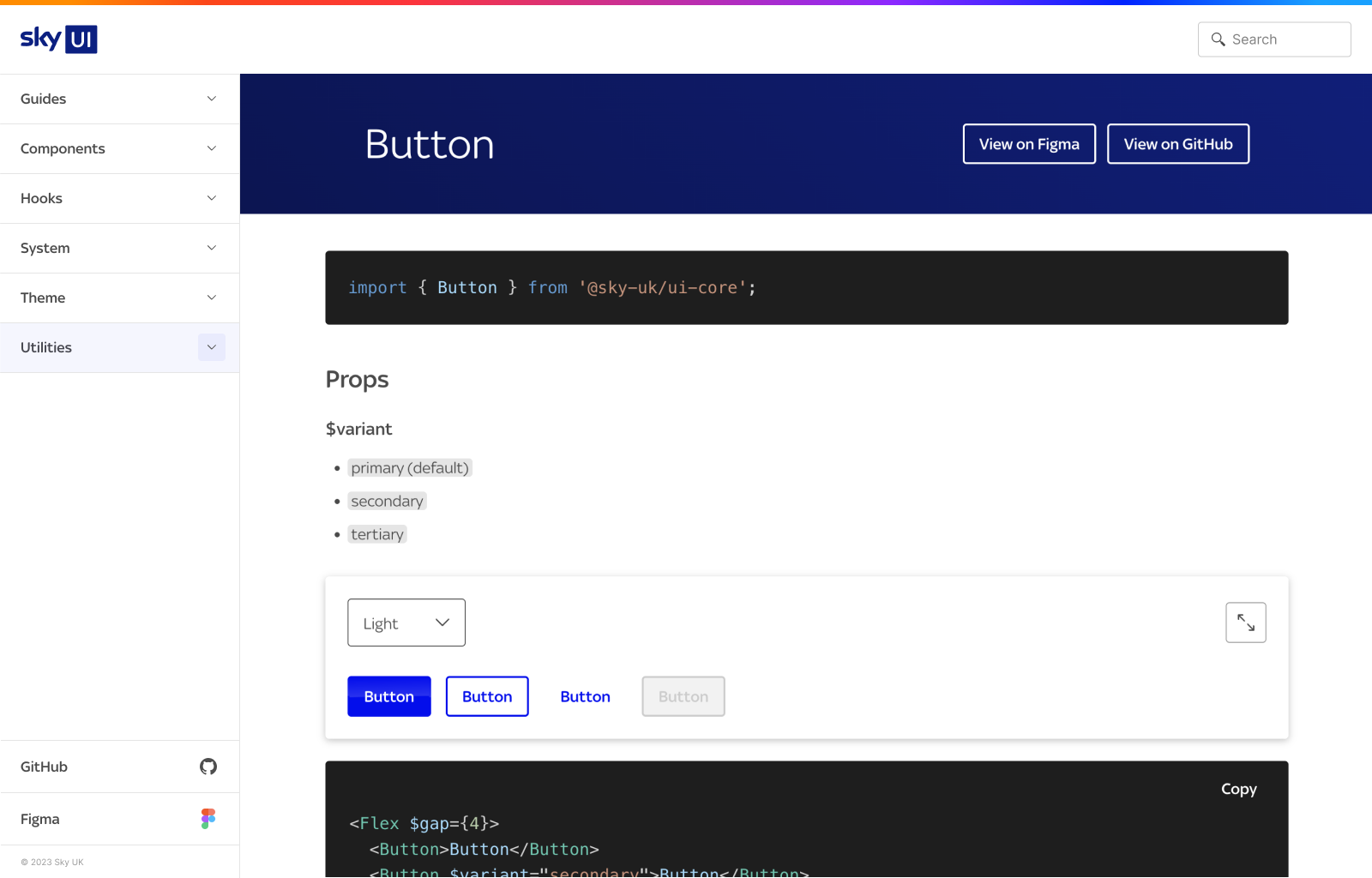
Task: Click the $variant heading
Action: point(358,429)
